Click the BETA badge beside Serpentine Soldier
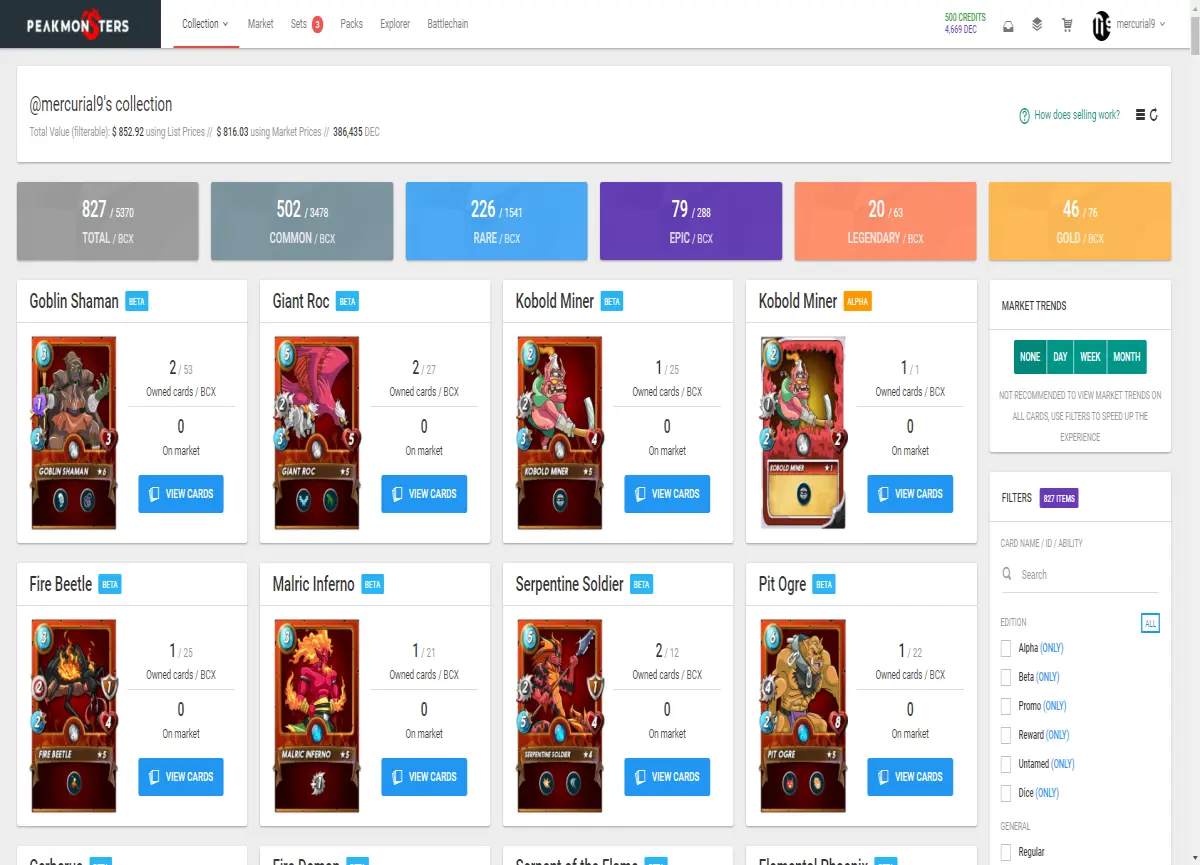This screenshot has width=1200, height=865. click(x=642, y=584)
